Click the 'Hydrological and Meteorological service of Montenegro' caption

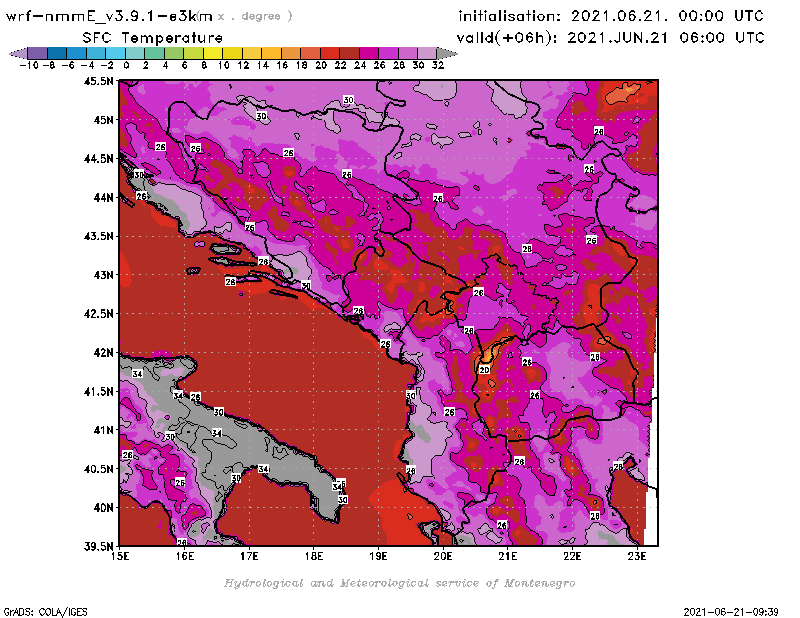coord(399,583)
